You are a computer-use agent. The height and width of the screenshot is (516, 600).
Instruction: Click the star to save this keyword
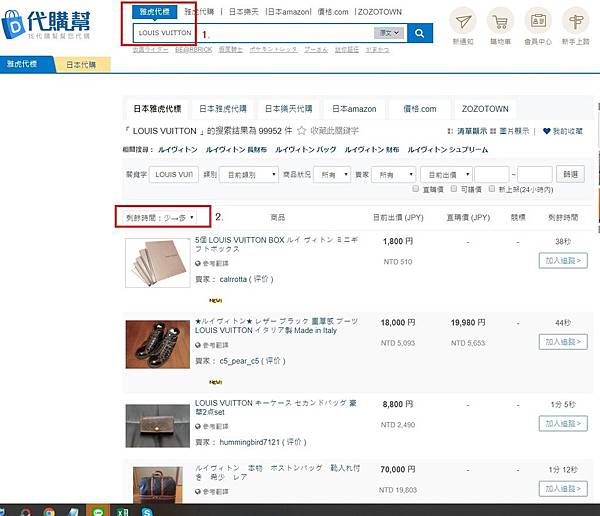302,131
